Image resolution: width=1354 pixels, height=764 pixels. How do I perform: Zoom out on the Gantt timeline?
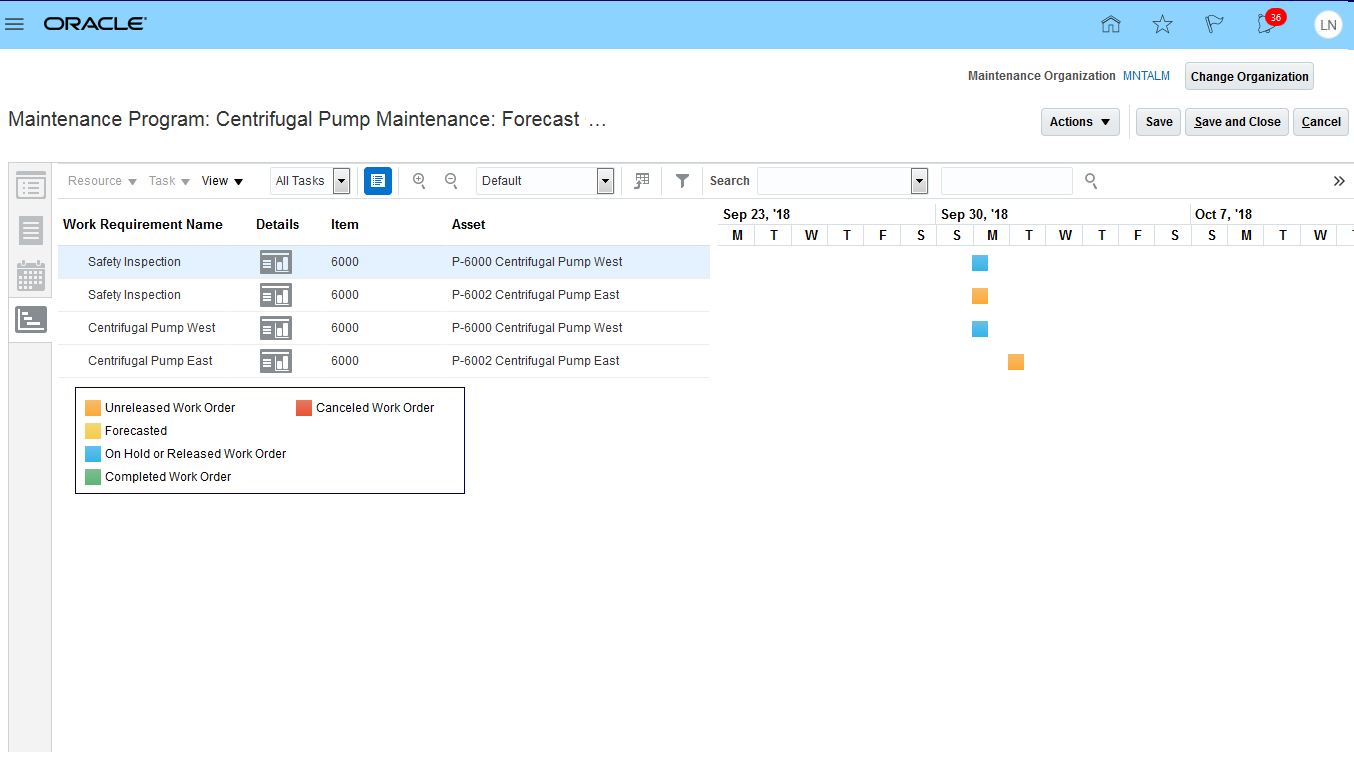451,181
